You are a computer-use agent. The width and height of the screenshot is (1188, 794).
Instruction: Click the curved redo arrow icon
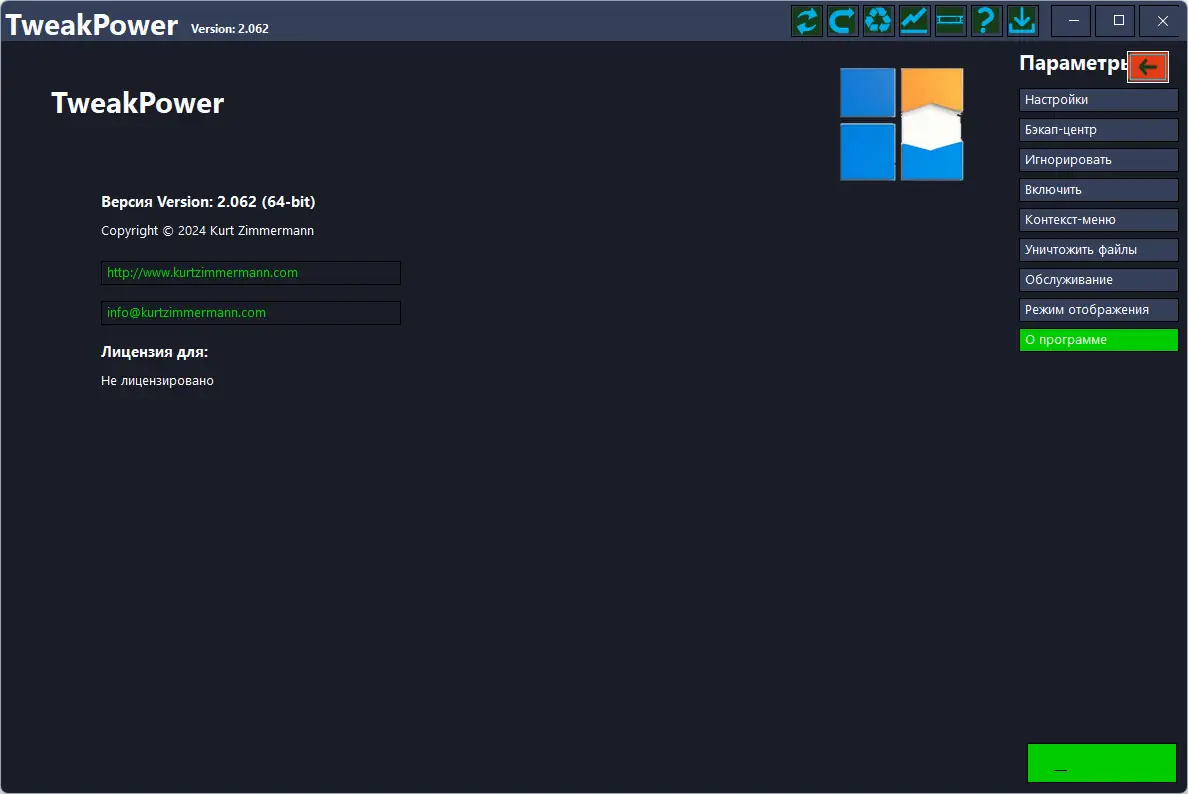click(843, 20)
